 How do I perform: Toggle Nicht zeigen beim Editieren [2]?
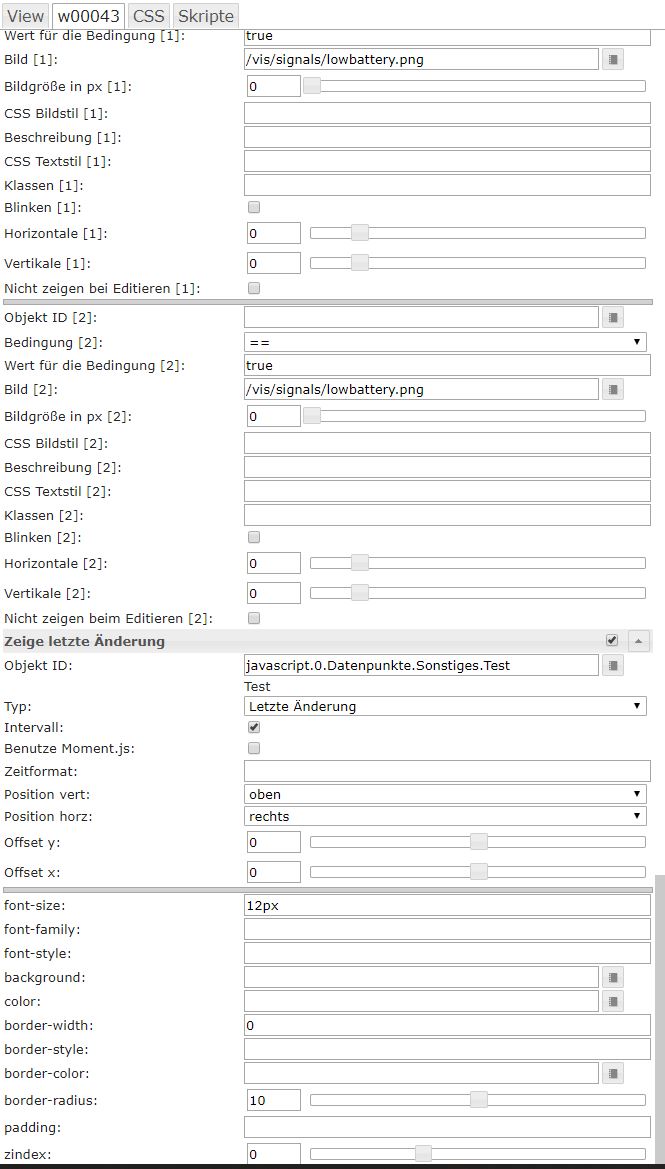pos(254,619)
